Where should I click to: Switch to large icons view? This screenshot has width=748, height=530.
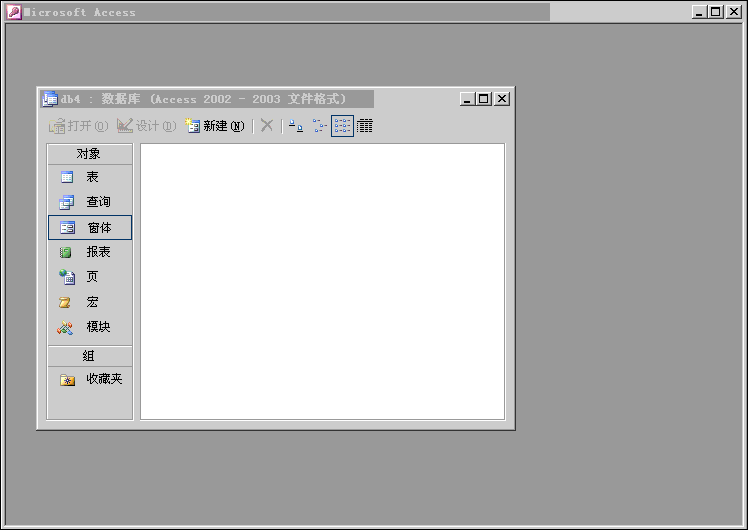pyautogui.click(x=296, y=126)
